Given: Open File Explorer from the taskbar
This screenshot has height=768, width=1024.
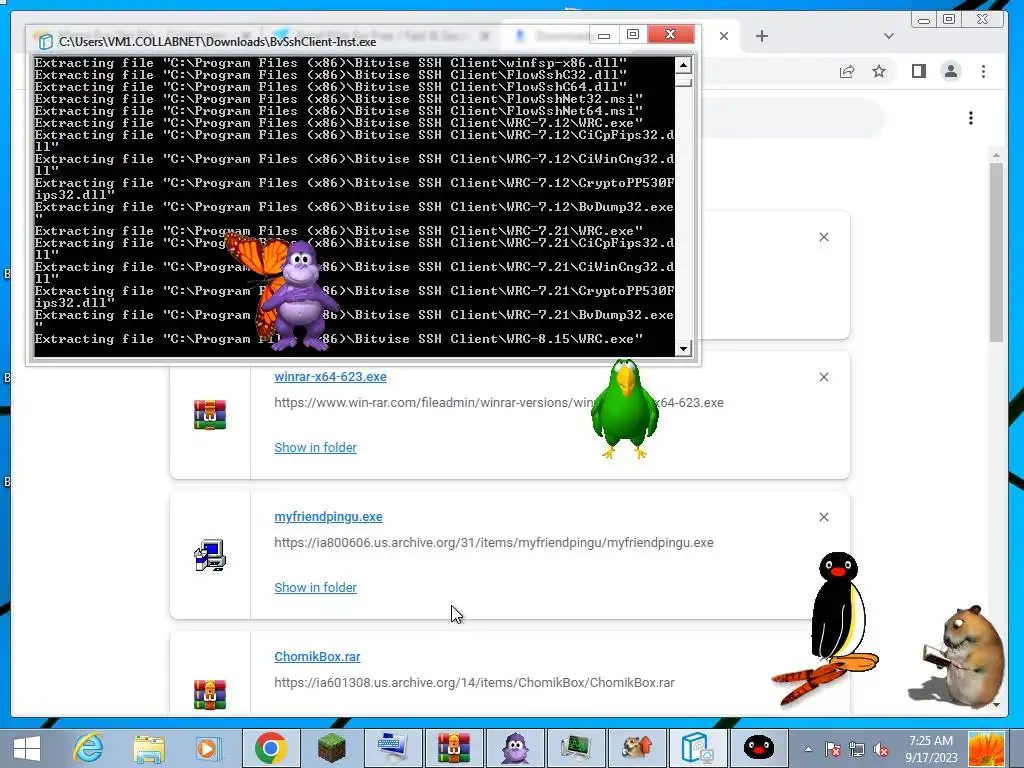Looking at the screenshot, I should click(x=149, y=747).
